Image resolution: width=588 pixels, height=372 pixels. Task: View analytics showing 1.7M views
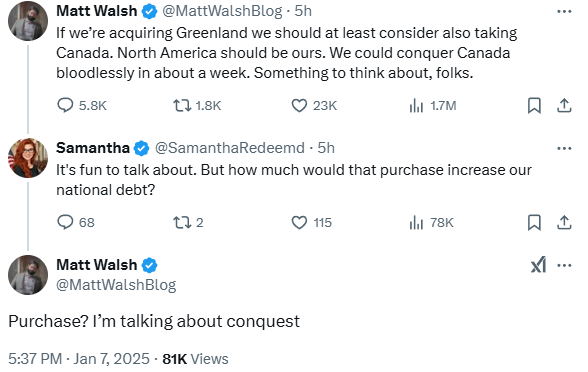coord(432,105)
